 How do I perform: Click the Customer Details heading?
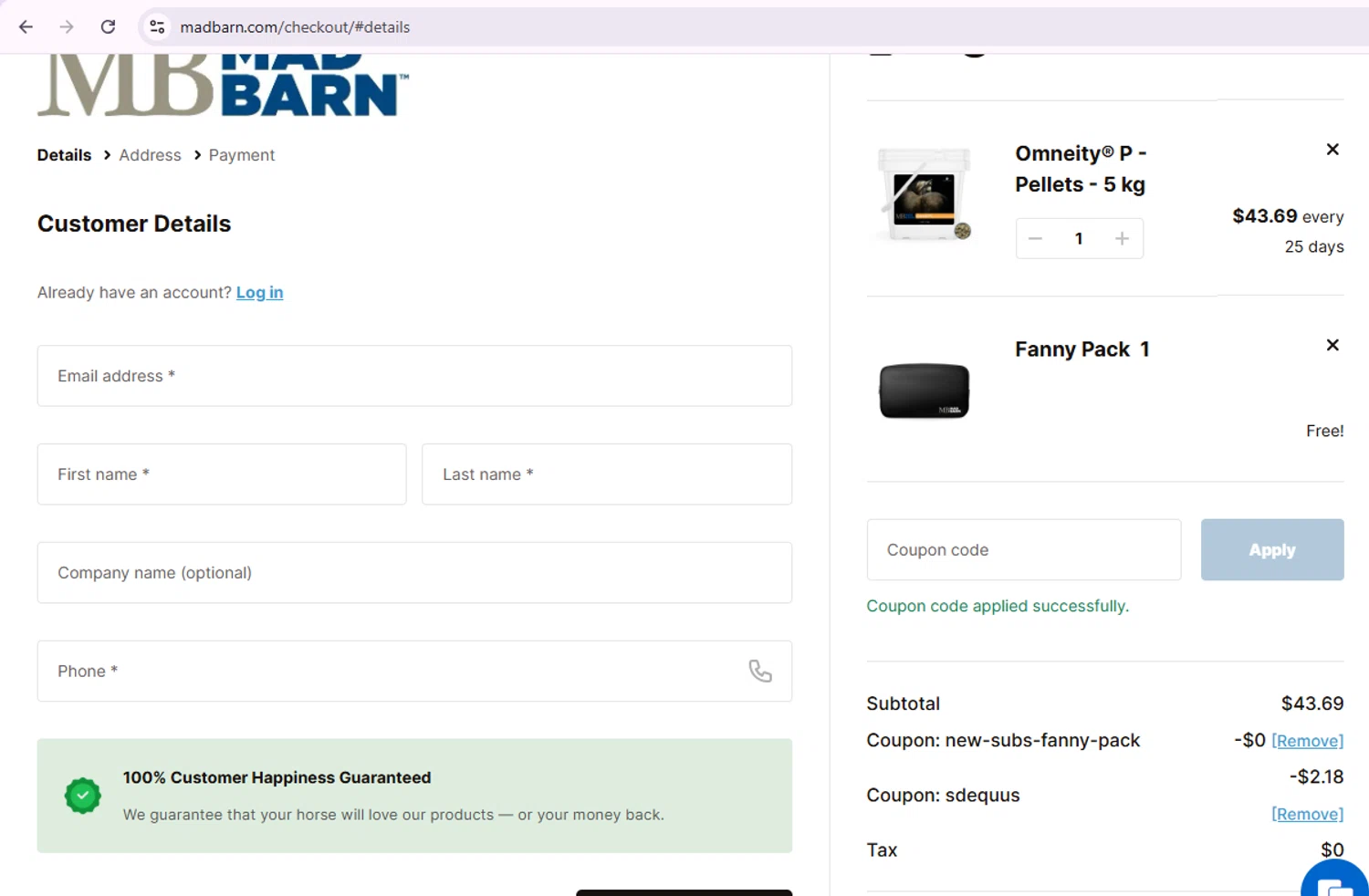click(x=134, y=224)
